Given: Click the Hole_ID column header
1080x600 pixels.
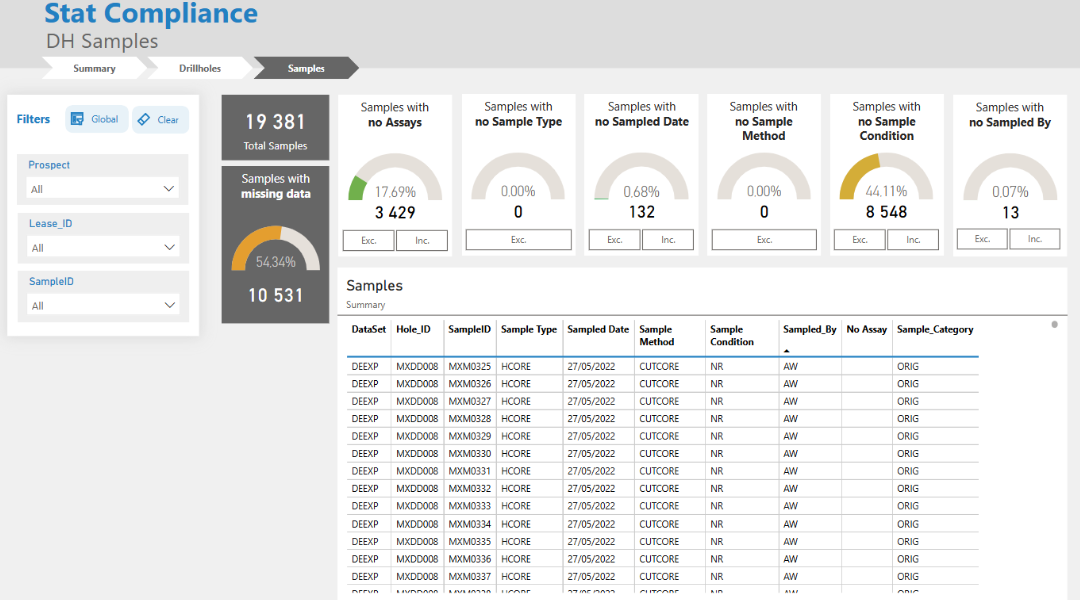Looking at the screenshot, I should (414, 329).
